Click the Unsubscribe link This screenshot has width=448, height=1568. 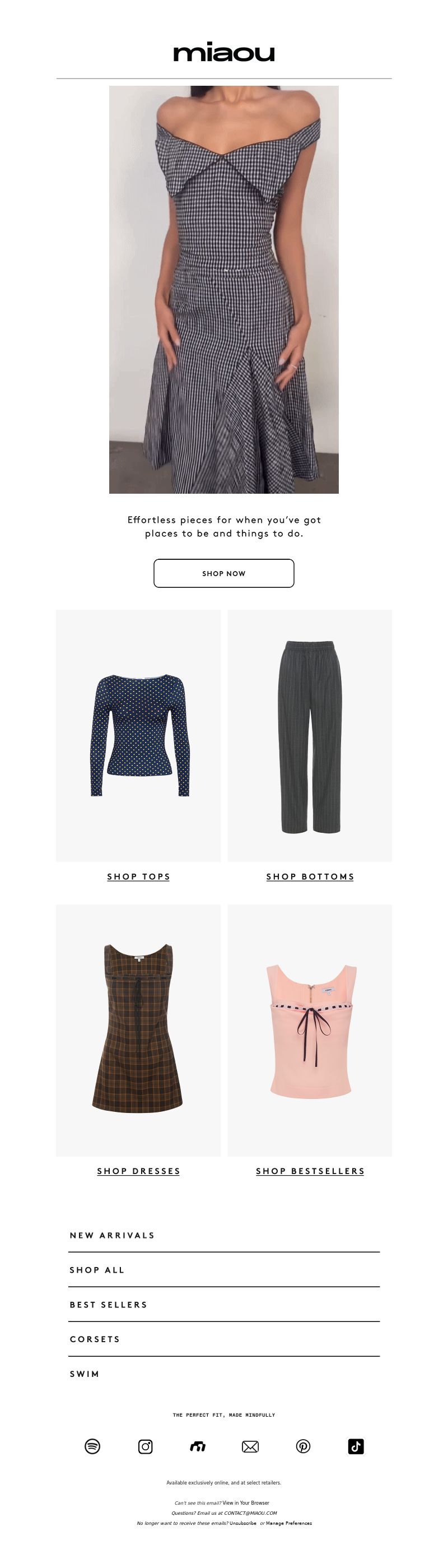(243, 1523)
